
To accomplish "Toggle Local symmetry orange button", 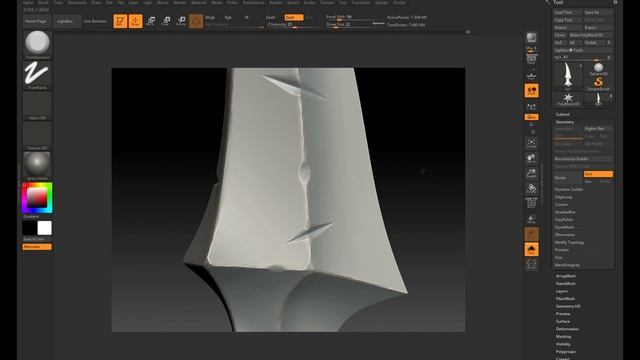I will tap(531, 91).
